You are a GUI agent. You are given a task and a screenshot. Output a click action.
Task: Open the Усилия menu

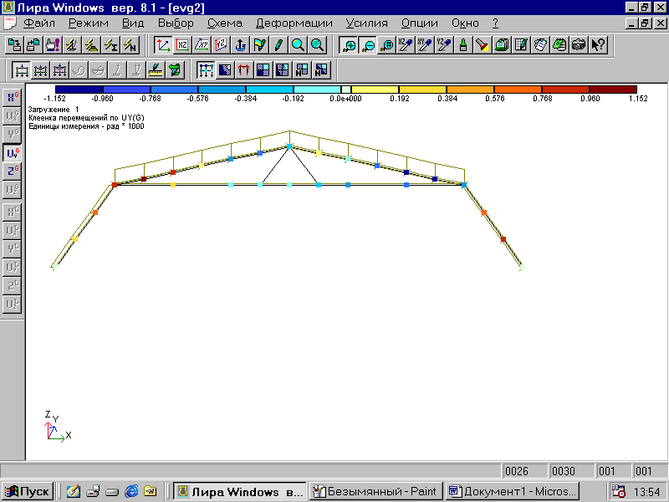pyautogui.click(x=366, y=23)
